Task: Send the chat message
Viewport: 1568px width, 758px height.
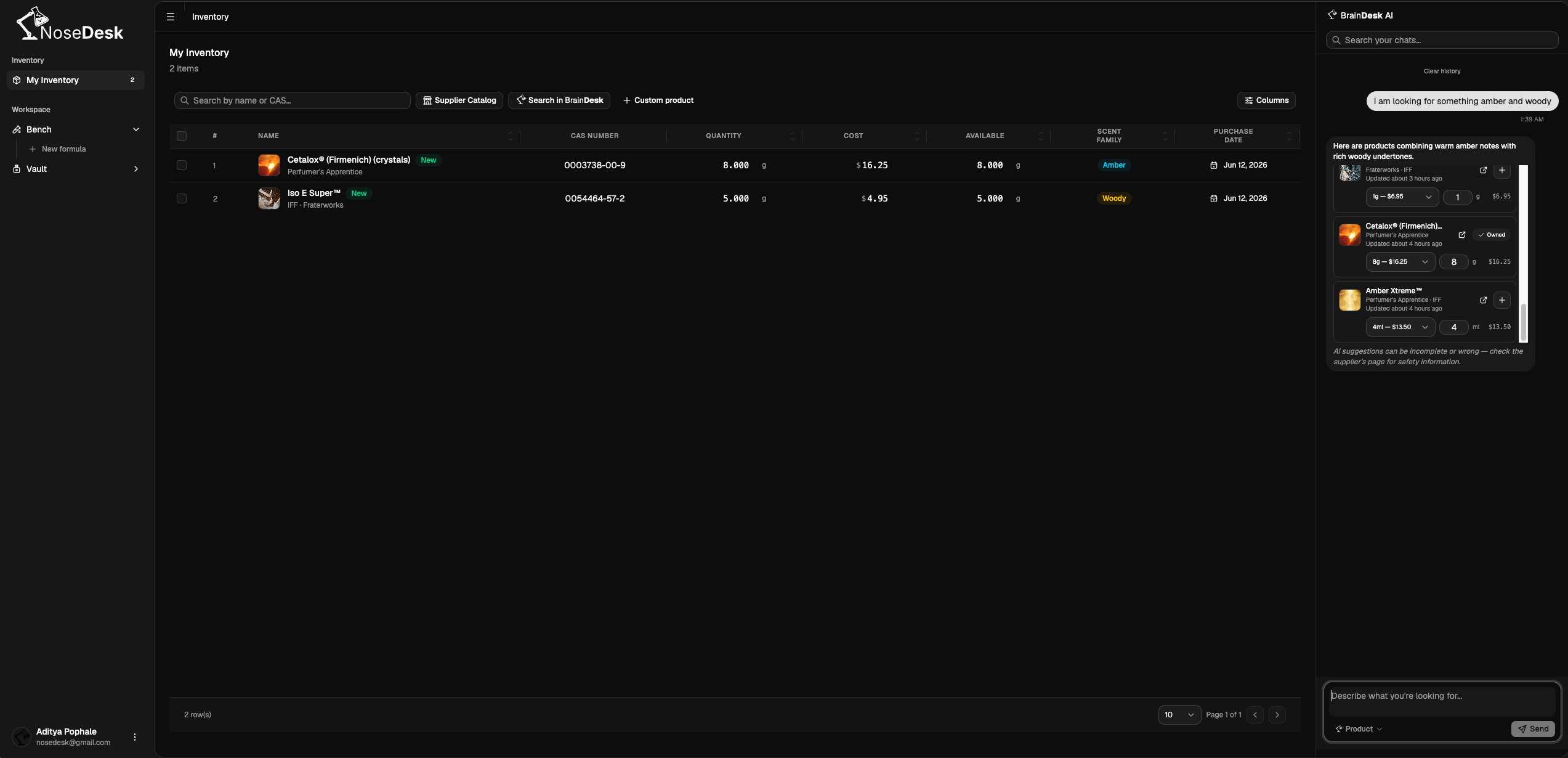Action: 1533,729
